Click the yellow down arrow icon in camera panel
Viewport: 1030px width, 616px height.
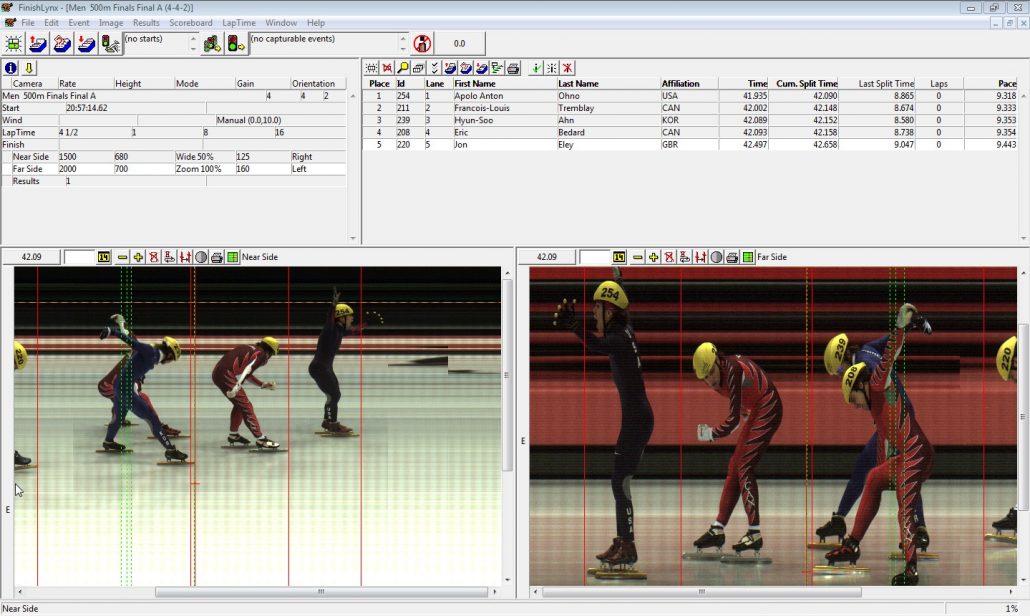[x=29, y=68]
